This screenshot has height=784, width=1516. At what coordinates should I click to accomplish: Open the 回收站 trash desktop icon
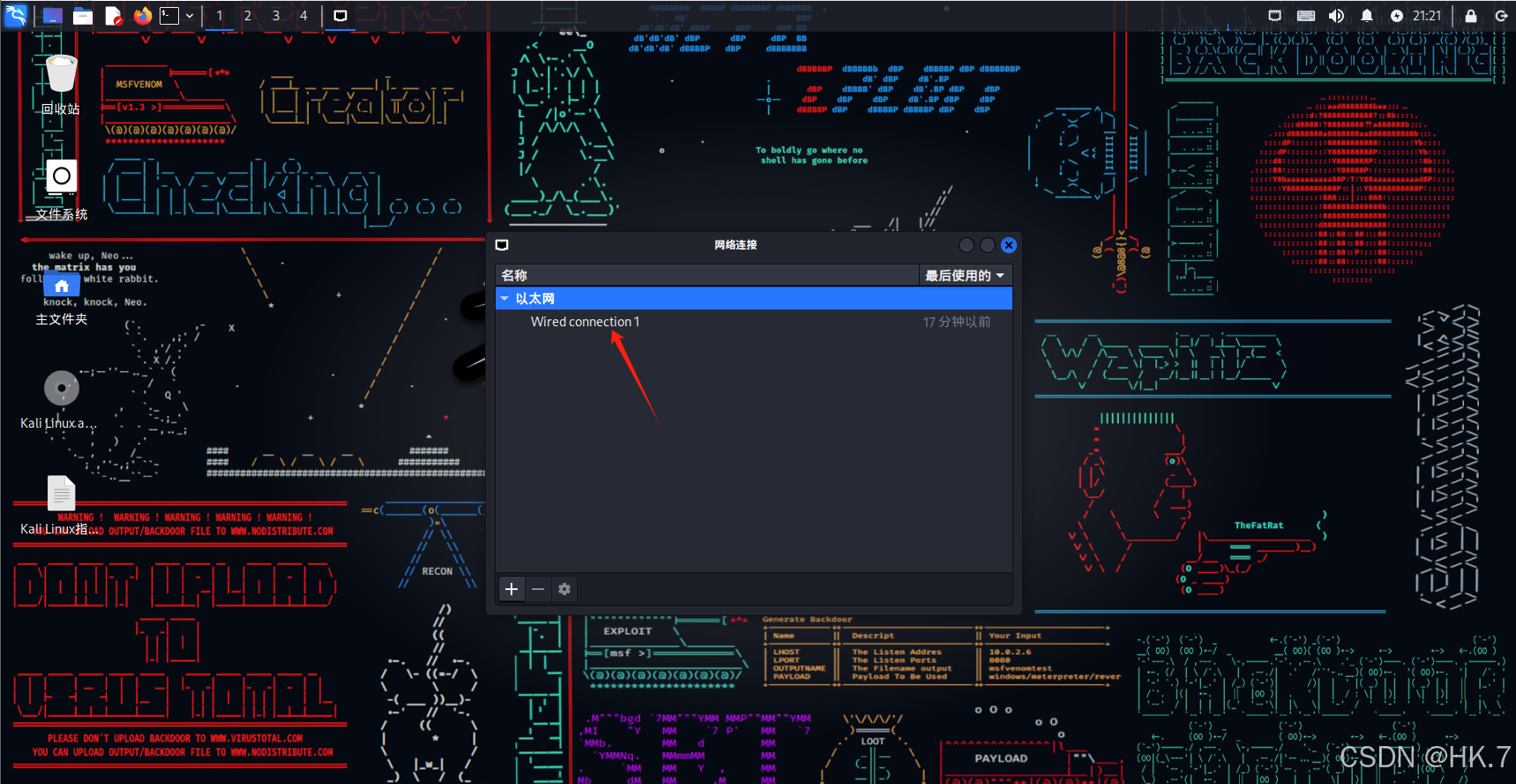(61, 84)
